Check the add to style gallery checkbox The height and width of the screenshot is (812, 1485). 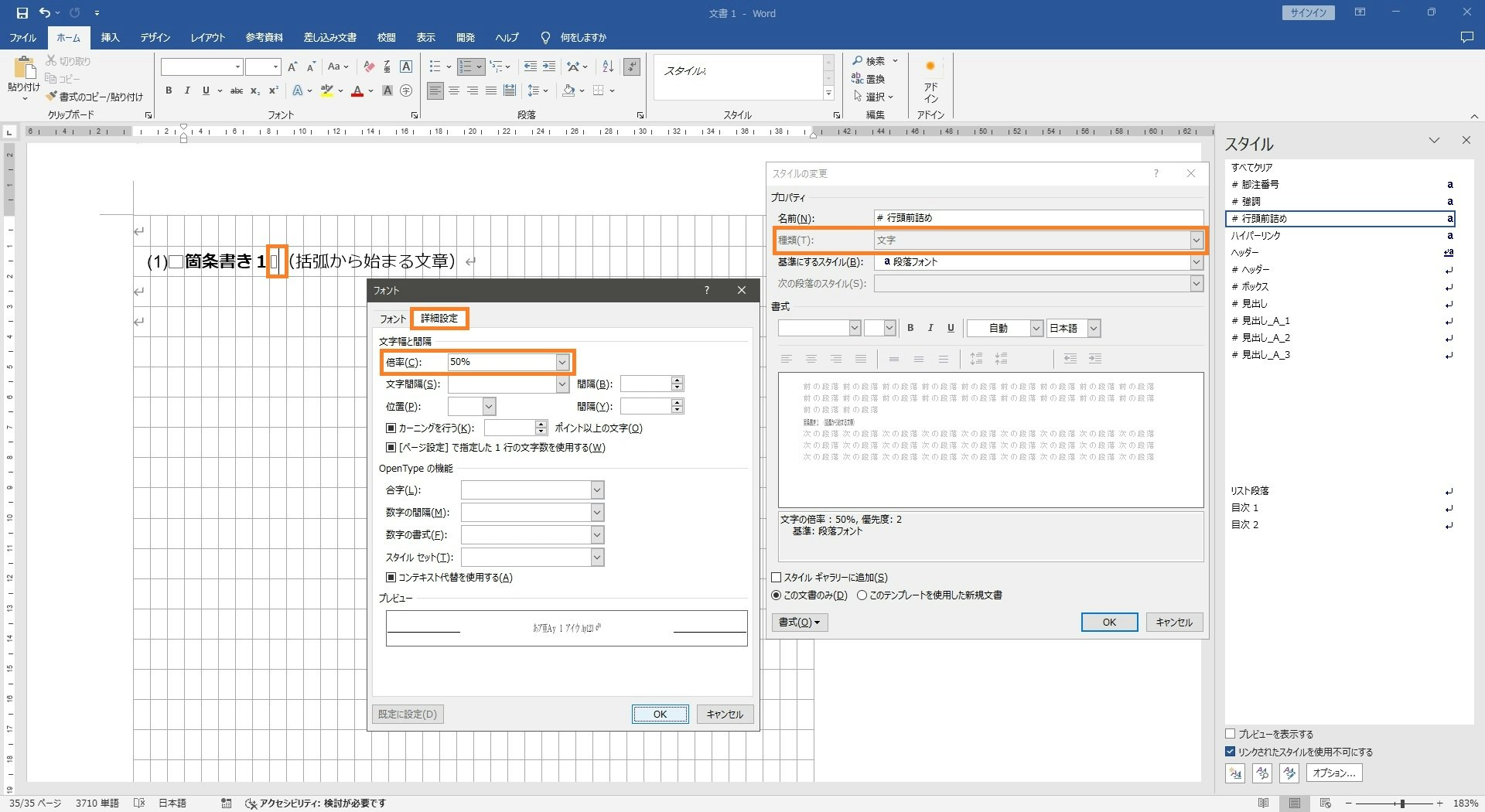coord(776,578)
